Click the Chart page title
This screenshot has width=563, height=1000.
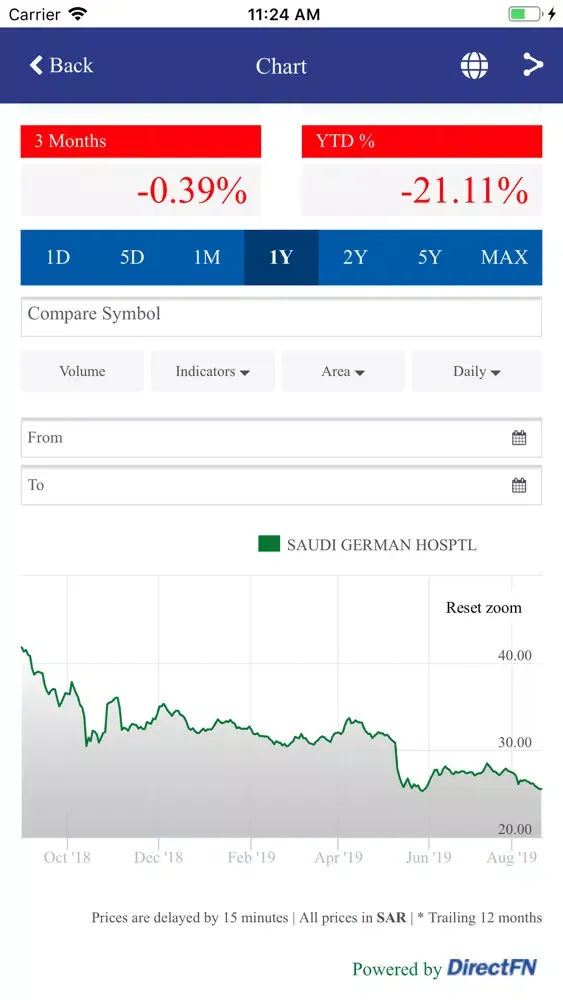pos(281,66)
